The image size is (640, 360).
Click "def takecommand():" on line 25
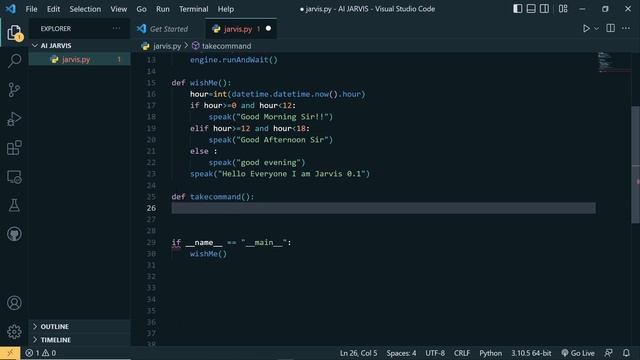click(x=213, y=197)
